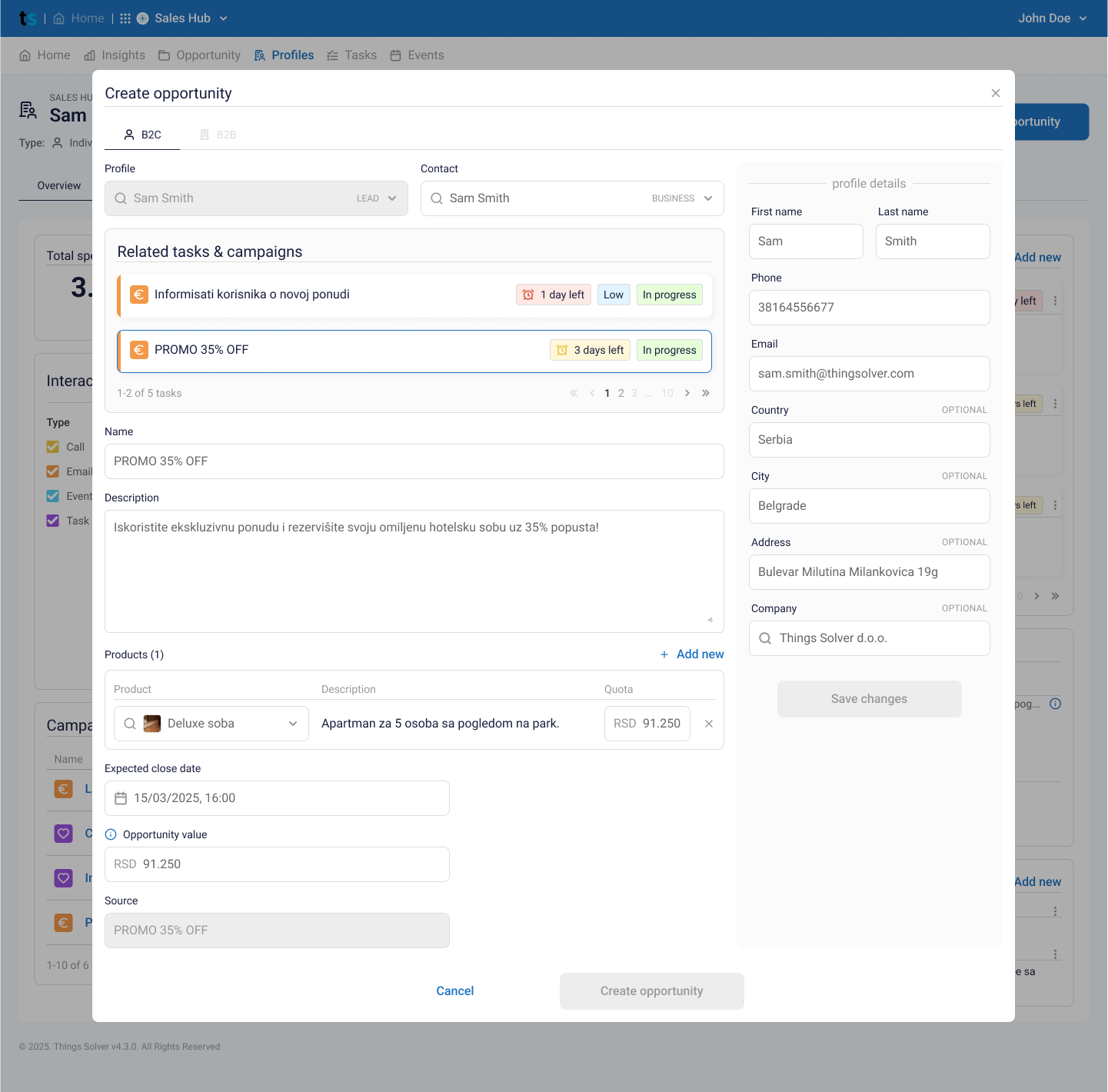The width and height of the screenshot is (1108, 1092).
Task: Click search icon in Contact field
Action: pos(437,198)
